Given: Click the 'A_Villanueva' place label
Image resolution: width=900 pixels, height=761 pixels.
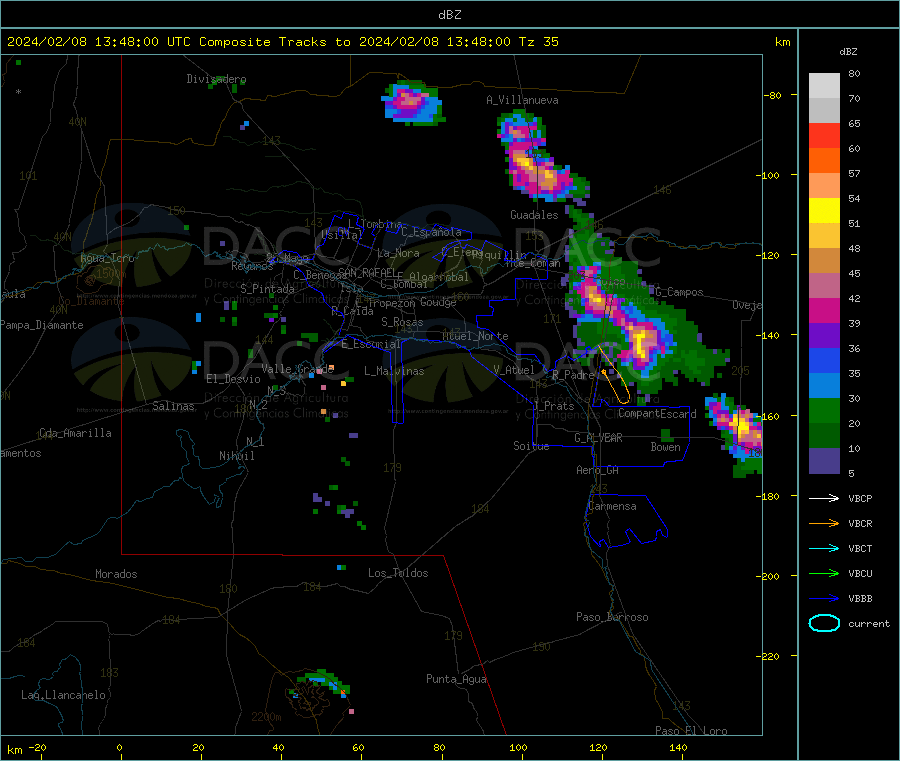Looking at the screenshot, I should (x=522, y=100).
